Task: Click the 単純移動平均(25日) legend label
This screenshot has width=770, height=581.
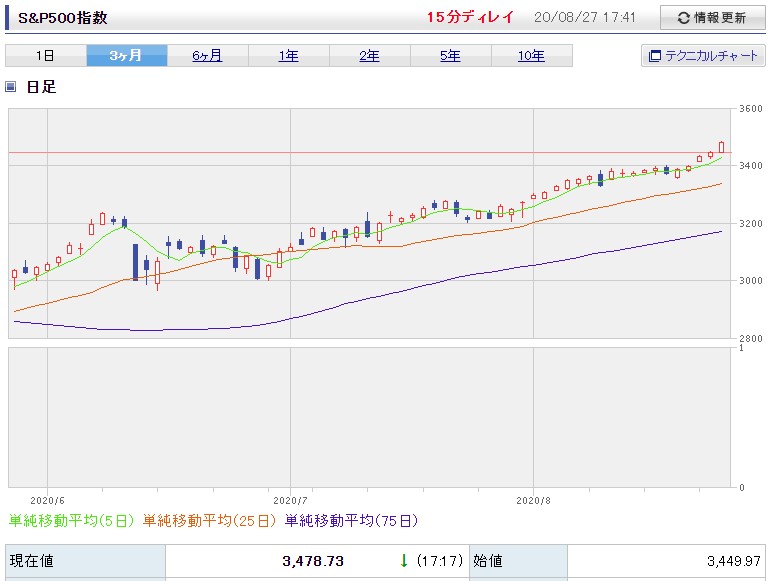Action: pyautogui.click(x=209, y=521)
